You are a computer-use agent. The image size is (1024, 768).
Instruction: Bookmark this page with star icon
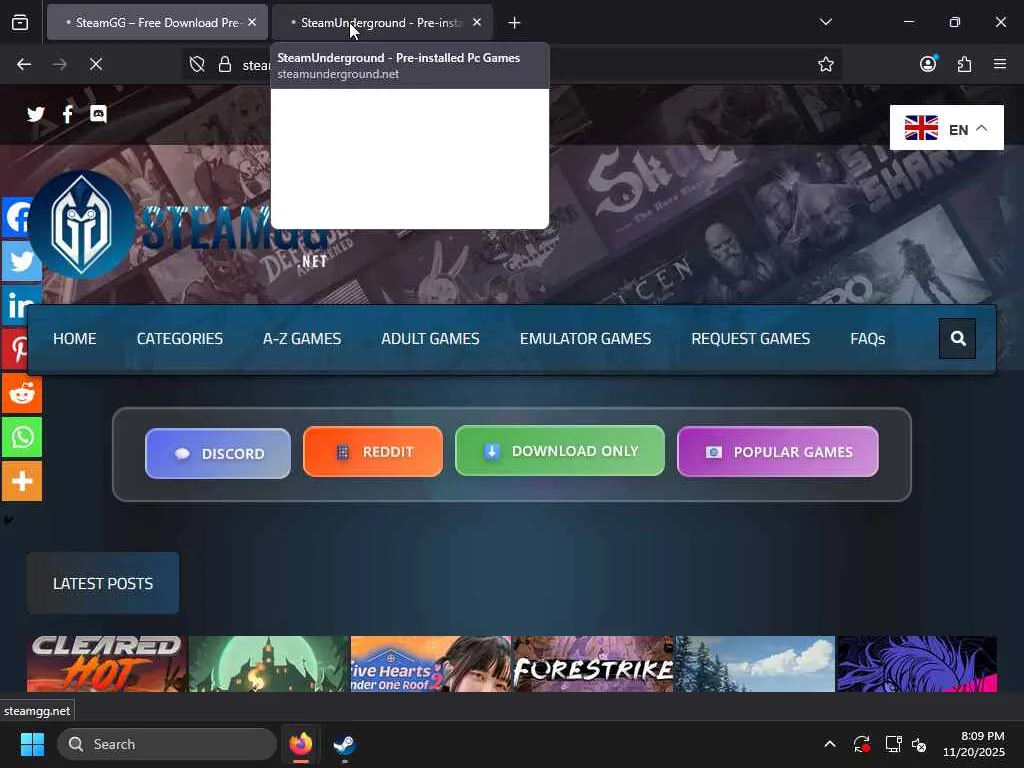(x=825, y=64)
